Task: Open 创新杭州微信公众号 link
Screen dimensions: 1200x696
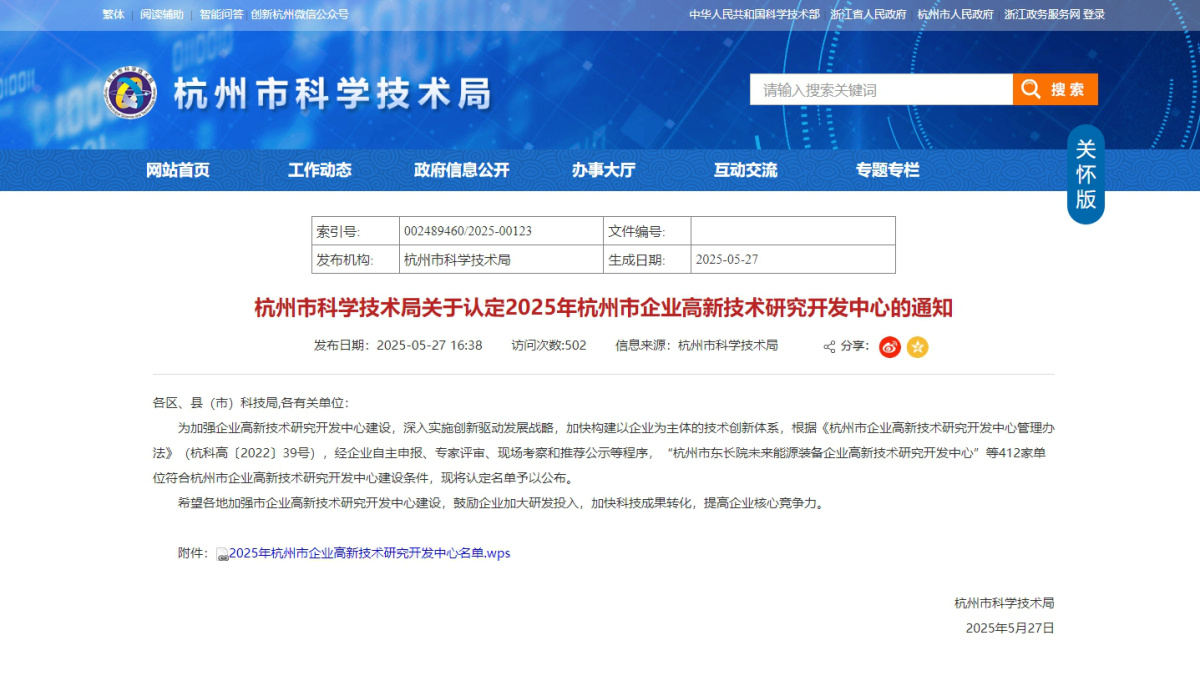Action: pyautogui.click(x=299, y=15)
